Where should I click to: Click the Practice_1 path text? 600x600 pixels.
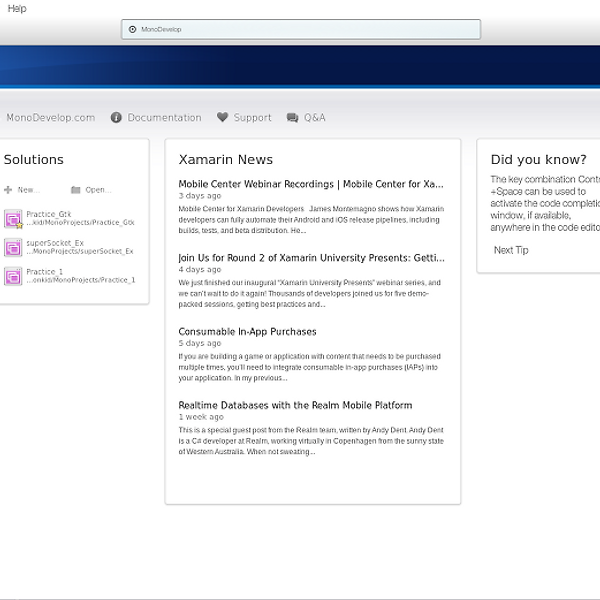coord(81,280)
